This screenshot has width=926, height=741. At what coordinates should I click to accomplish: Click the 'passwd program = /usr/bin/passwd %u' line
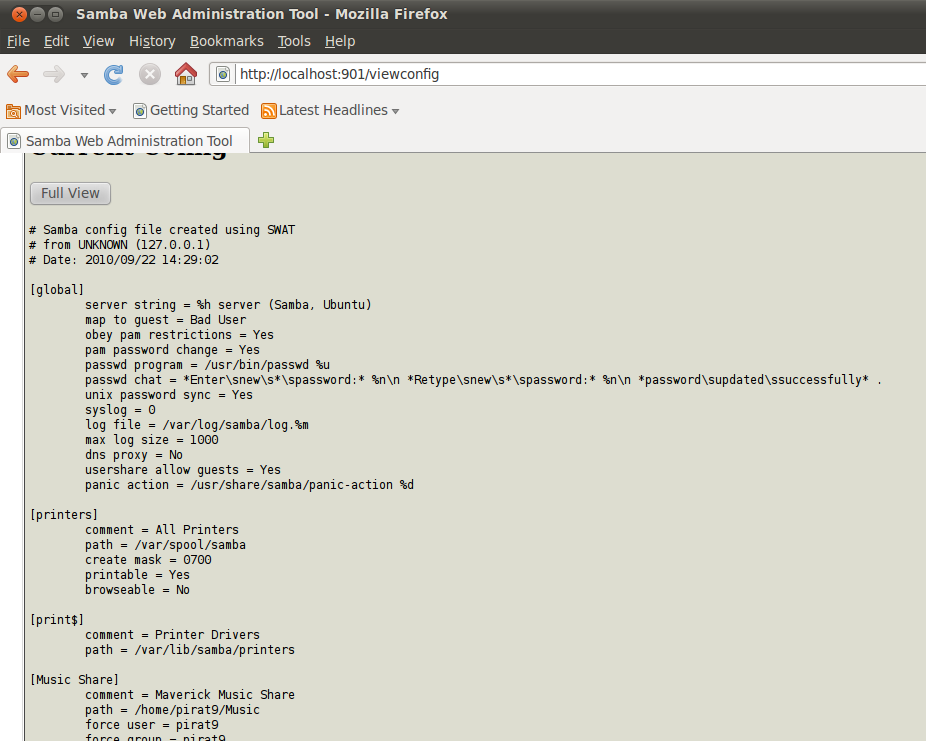(x=207, y=365)
